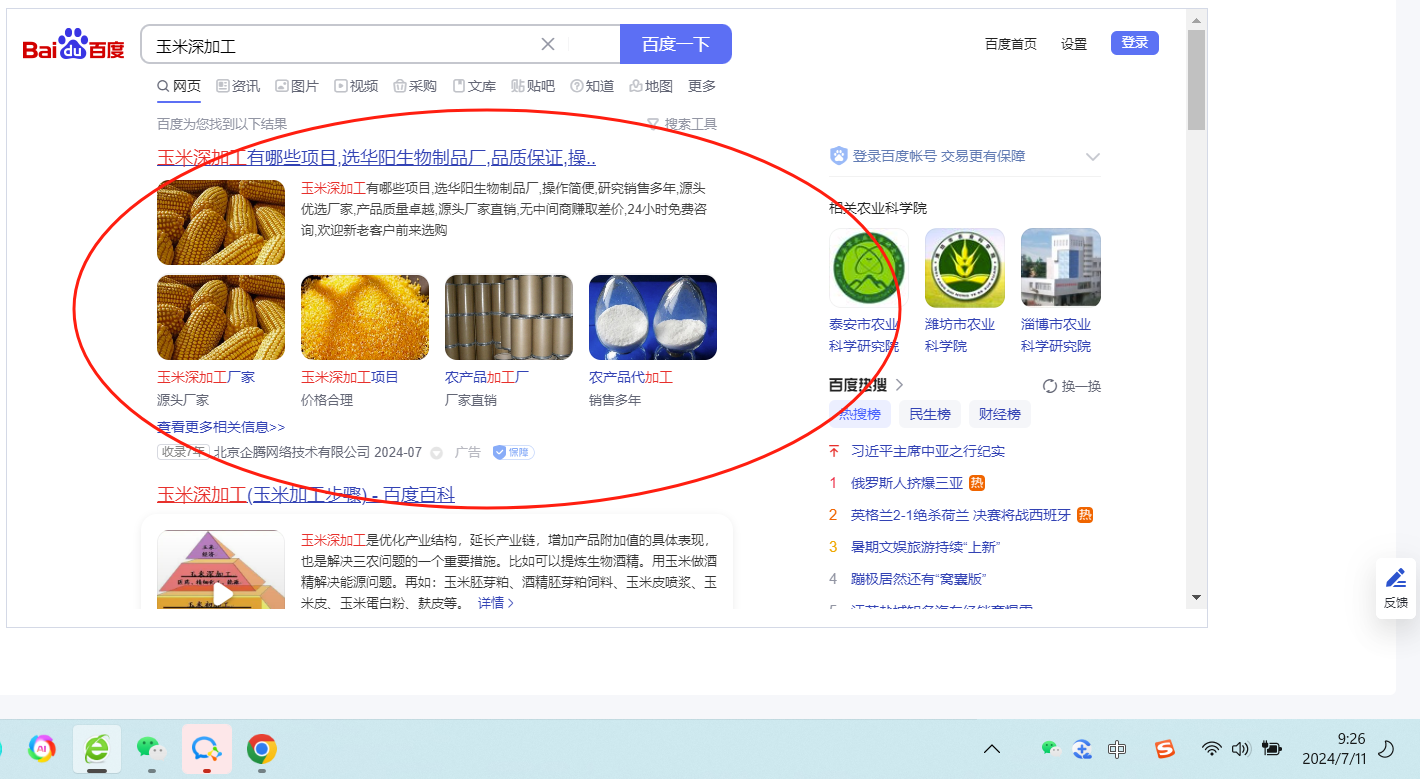Play the video thumbnail in the 百度百科 result
The image size is (1420, 779).
pyautogui.click(x=221, y=593)
